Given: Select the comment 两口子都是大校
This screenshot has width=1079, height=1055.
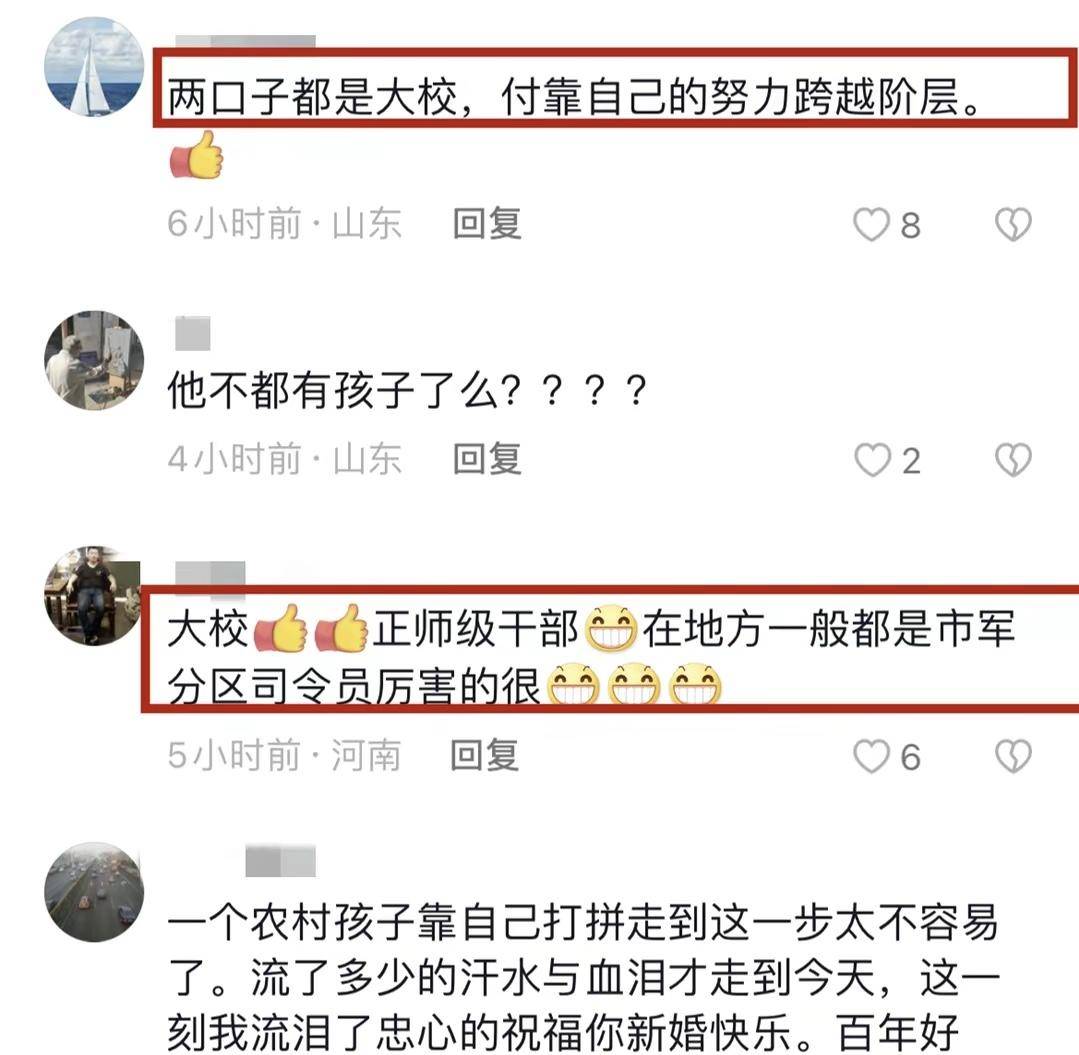Looking at the screenshot, I should pyautogui.click(x=575, y=96).
